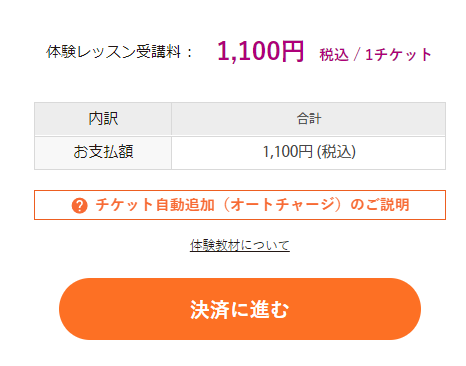This screenshot has width=466, height=366.
Task: Click the 1チケット text at the top right
Action: pos(398,55)
